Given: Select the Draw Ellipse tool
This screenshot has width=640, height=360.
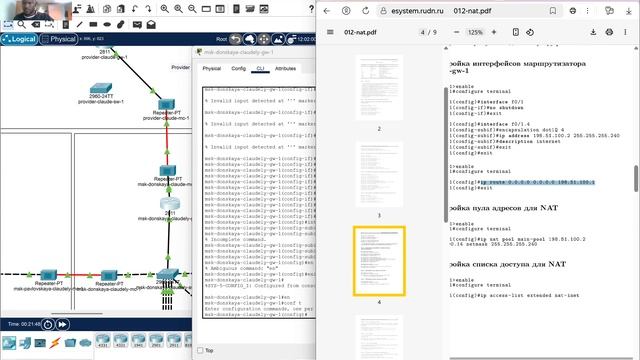Looking at the screenshot, I should pyautogui.click(x=107, y=25).
